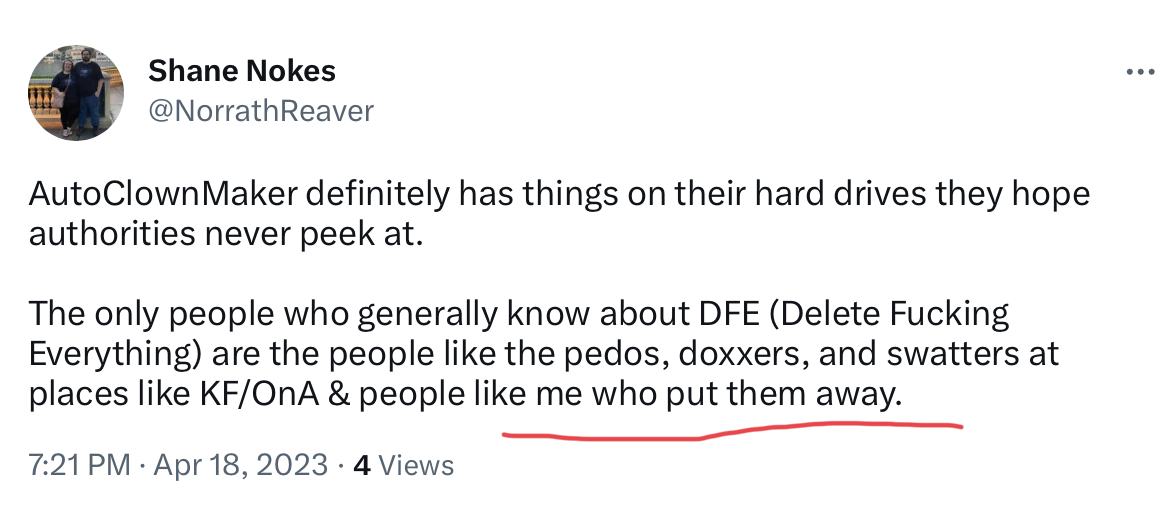
Task: Click the 7:21 PM time text
Action: (x=79, y=465)
